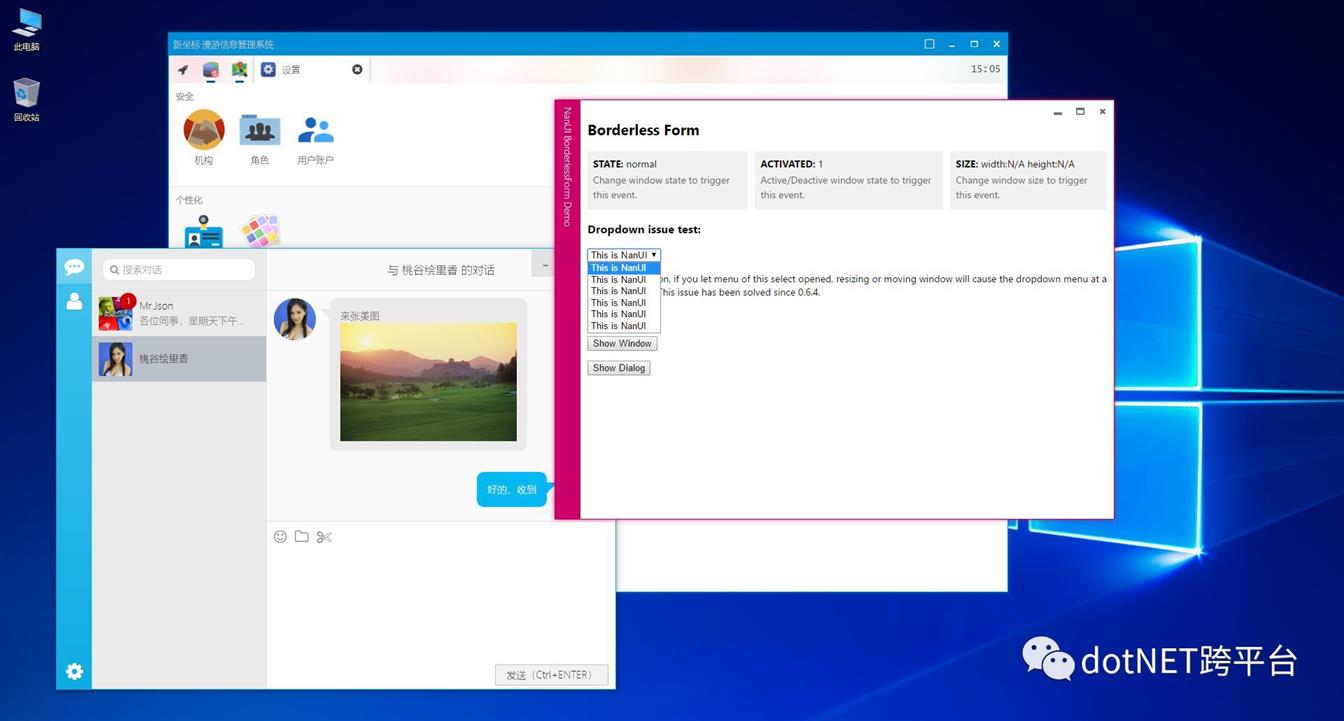Screen dimensions: 1344x721
Task: Click the rocket icon in management system toolbar
Action: 183,70
